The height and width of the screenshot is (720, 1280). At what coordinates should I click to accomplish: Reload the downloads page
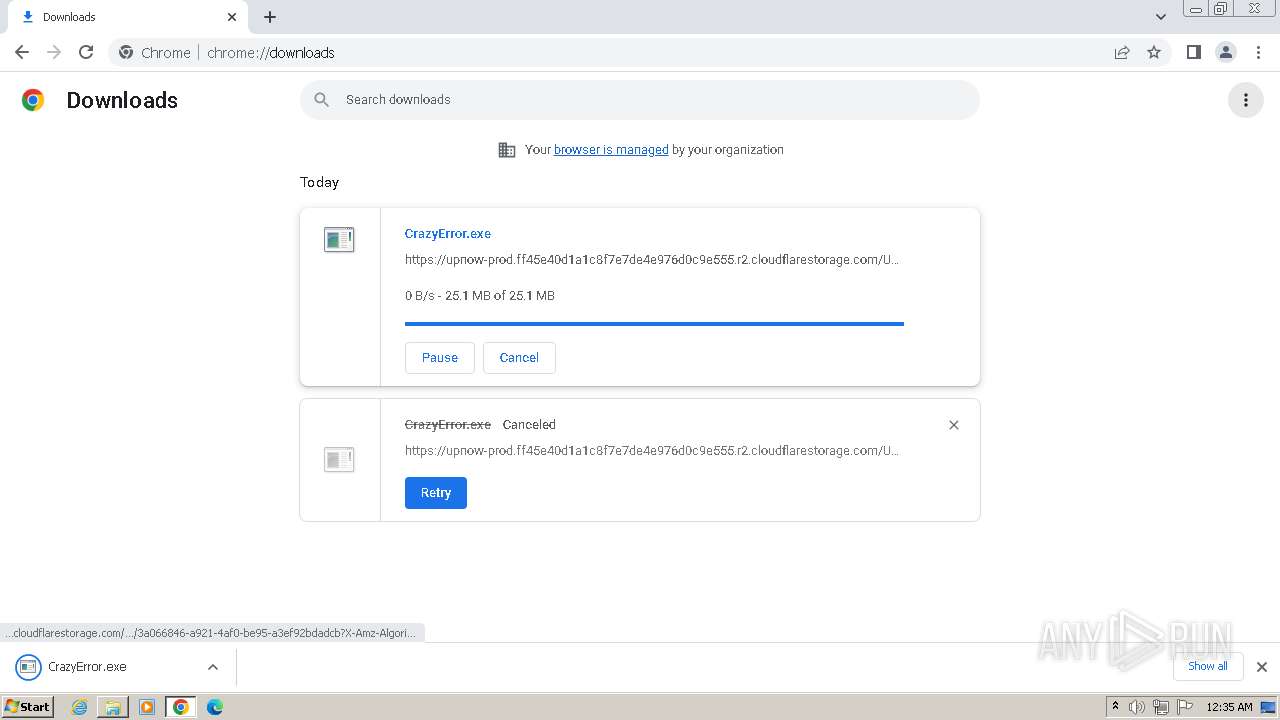pos(86,52)
